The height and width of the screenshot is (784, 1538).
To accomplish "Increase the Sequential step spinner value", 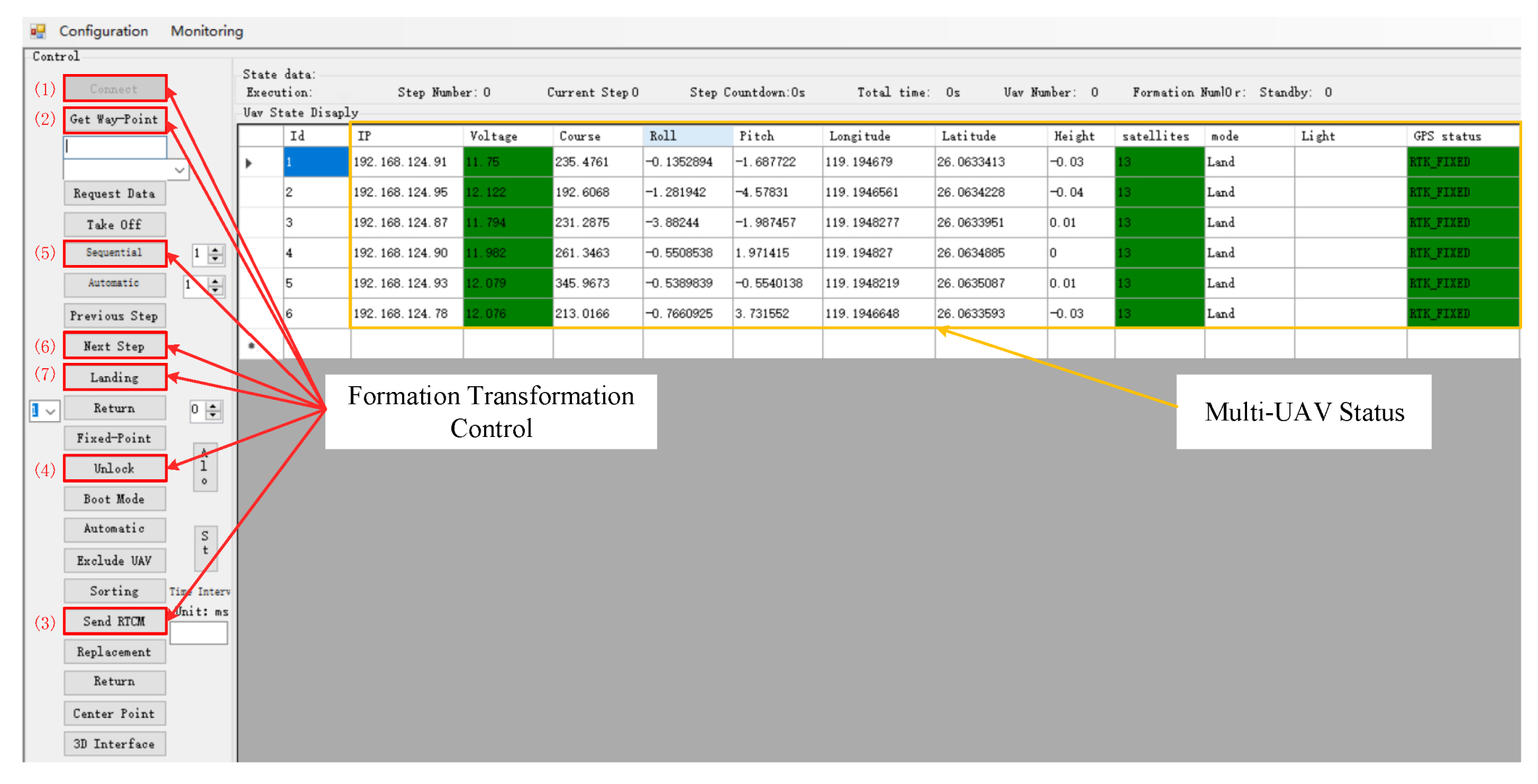I will 216,249.
